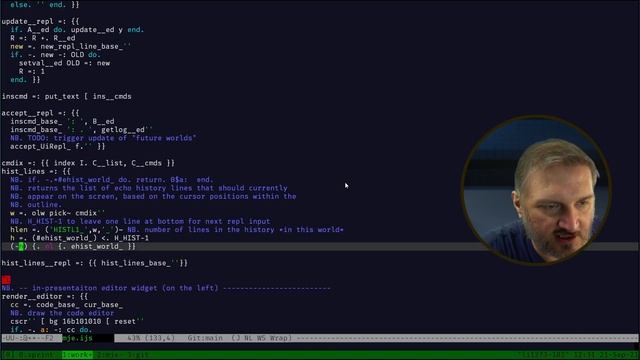Click comment 'H_HIST-1 to leave one line at bottom'
The image size is (640, 360).
(x=140, y=222)
